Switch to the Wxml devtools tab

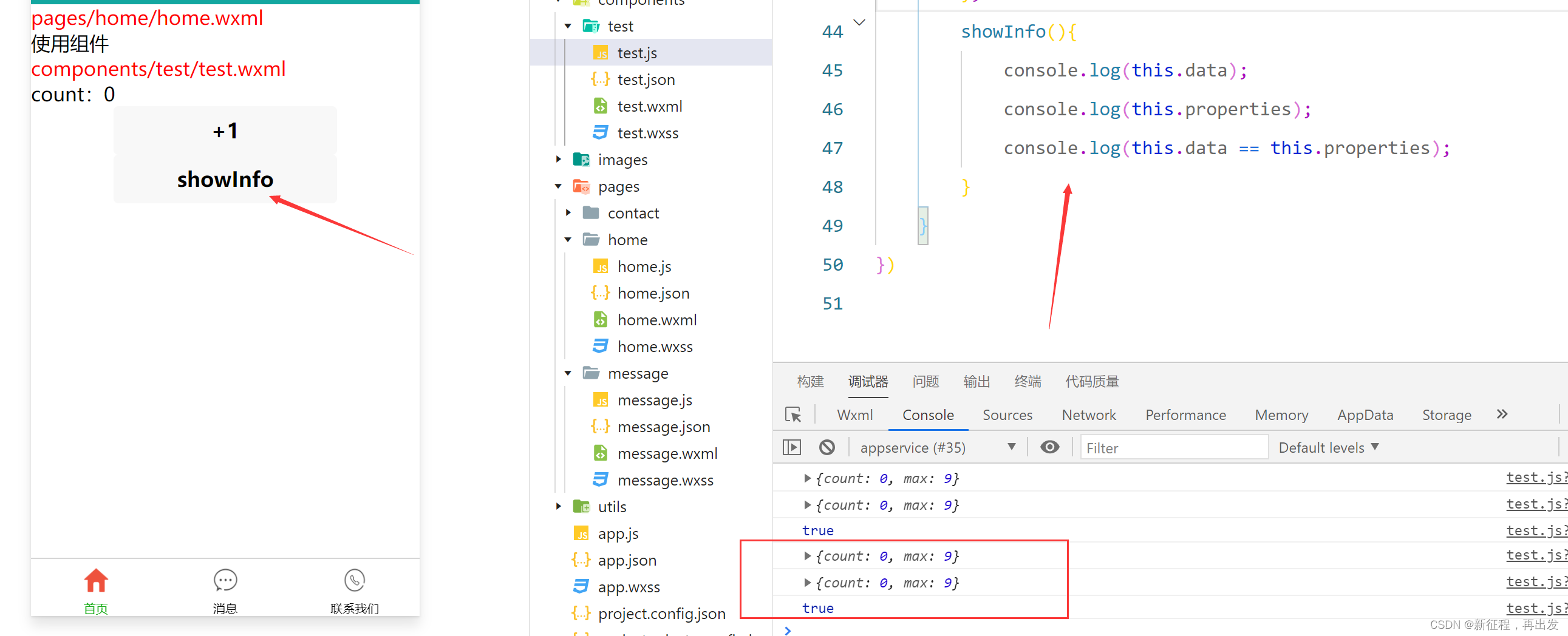pyautogui.click(x=854, y=414)
